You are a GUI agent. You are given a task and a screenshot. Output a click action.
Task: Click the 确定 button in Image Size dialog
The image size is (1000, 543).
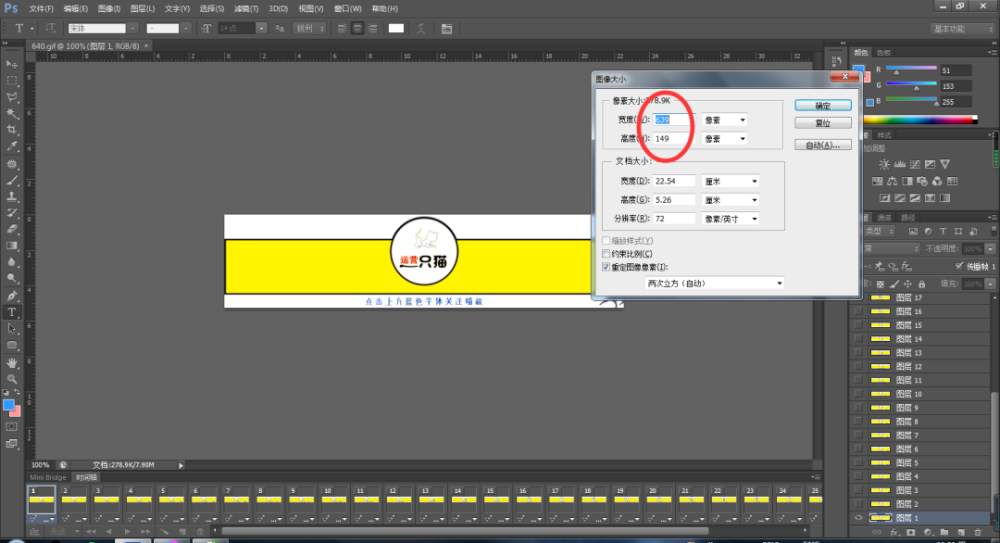click(x=823, y=105)
